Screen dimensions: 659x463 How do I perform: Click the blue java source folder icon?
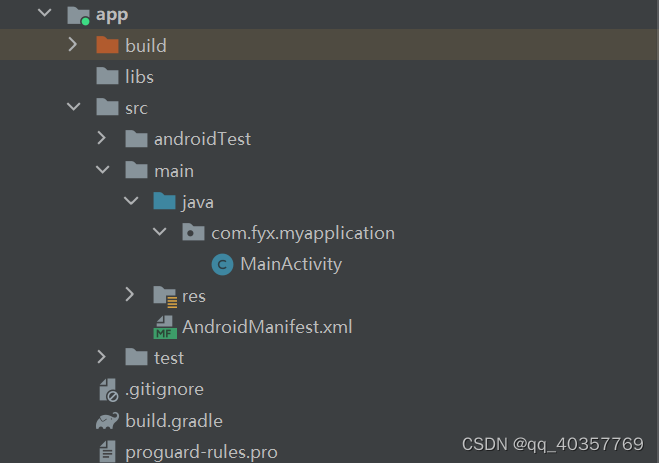tap(164, 201)
